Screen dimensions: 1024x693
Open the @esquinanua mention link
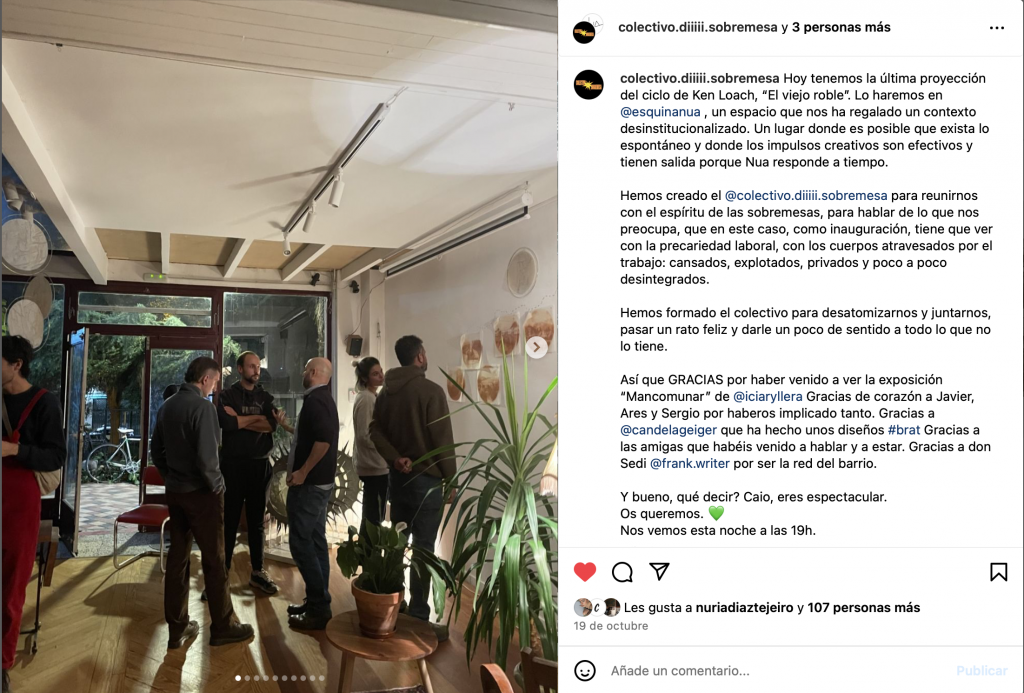coord(660,112)
